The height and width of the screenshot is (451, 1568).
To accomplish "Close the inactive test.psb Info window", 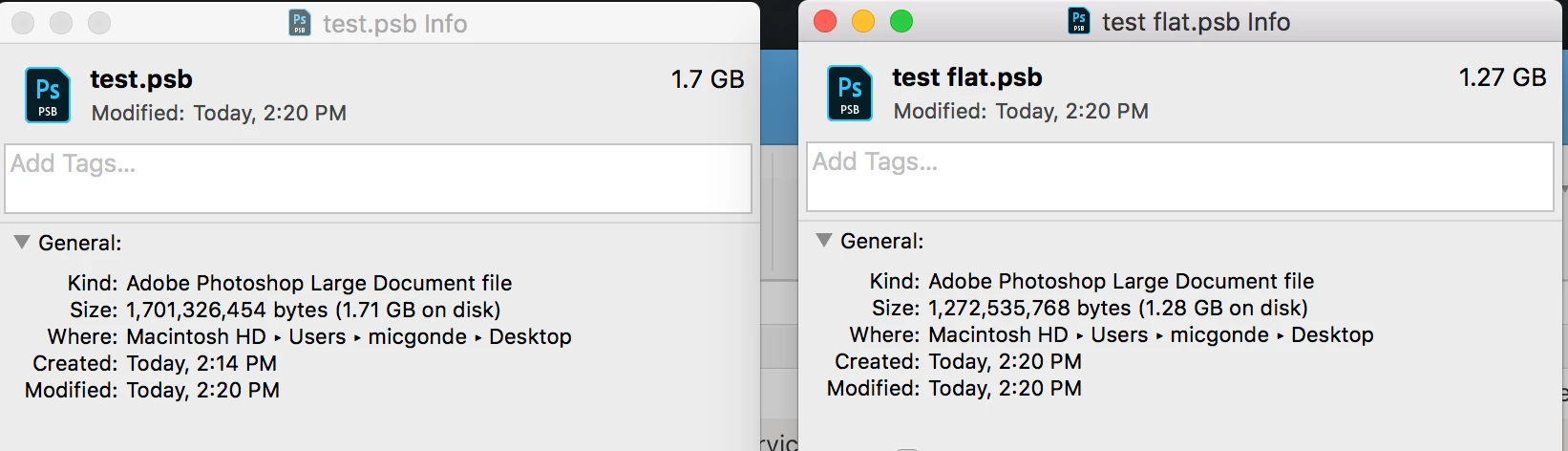I will click(x=23, y=23).
